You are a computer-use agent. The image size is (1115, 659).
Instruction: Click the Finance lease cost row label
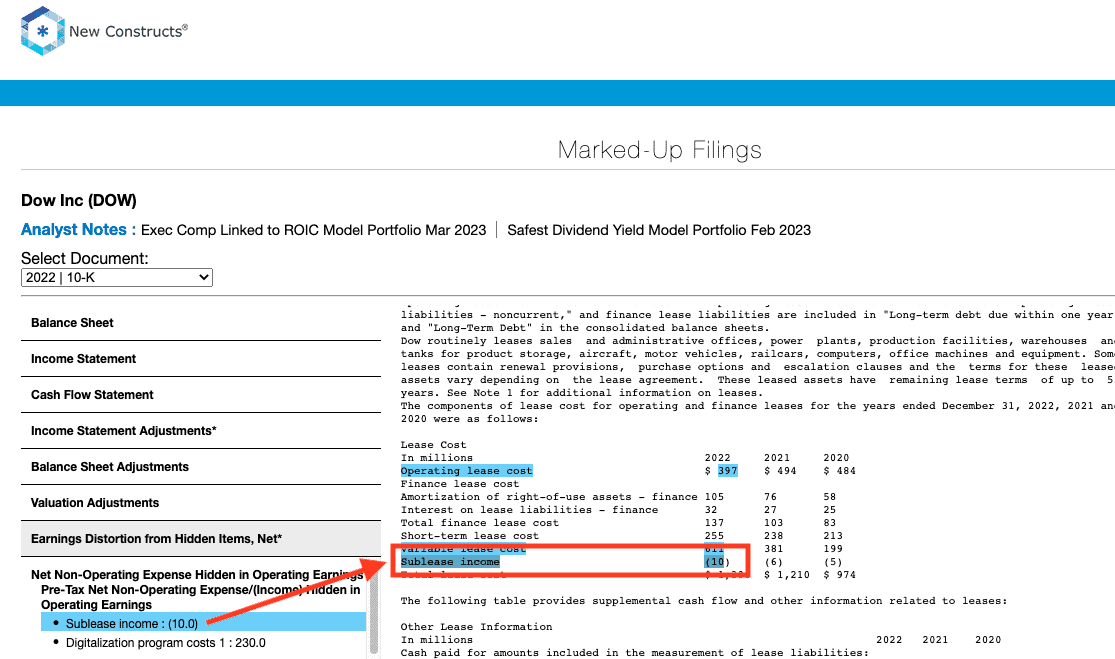pyautogui.click(x=460, y=484)
